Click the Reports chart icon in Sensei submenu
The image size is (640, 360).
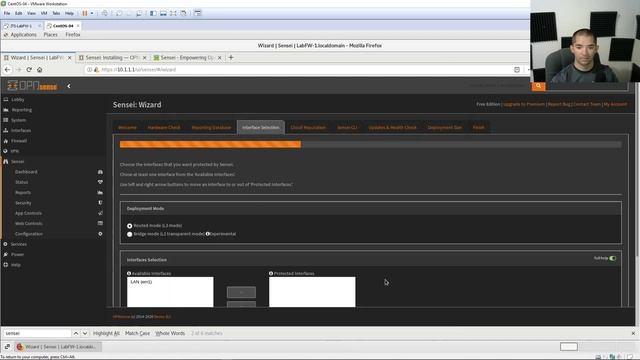100,192
